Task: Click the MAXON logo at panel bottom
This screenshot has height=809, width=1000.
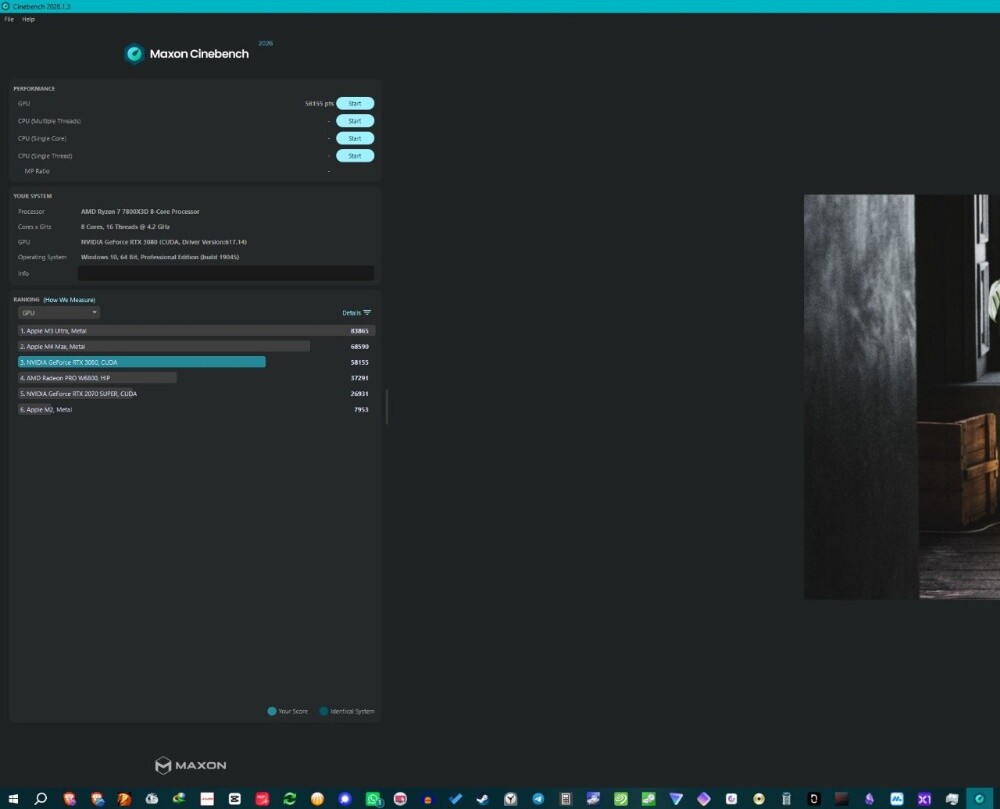Action: (190, 765)
